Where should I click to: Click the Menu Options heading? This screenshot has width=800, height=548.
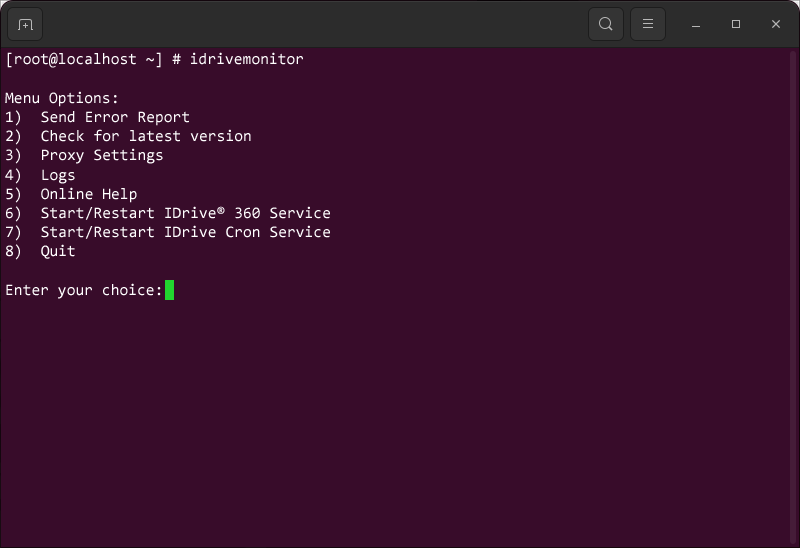coord(62,98)
